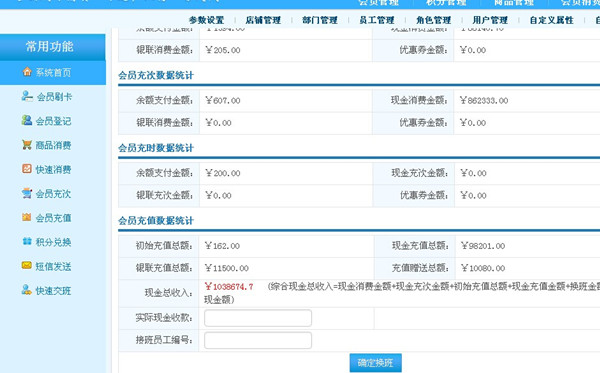Click the 快速消费 quick consume icon
The width and height of the screenshot is (600, 373).
(x=27, y=169)
